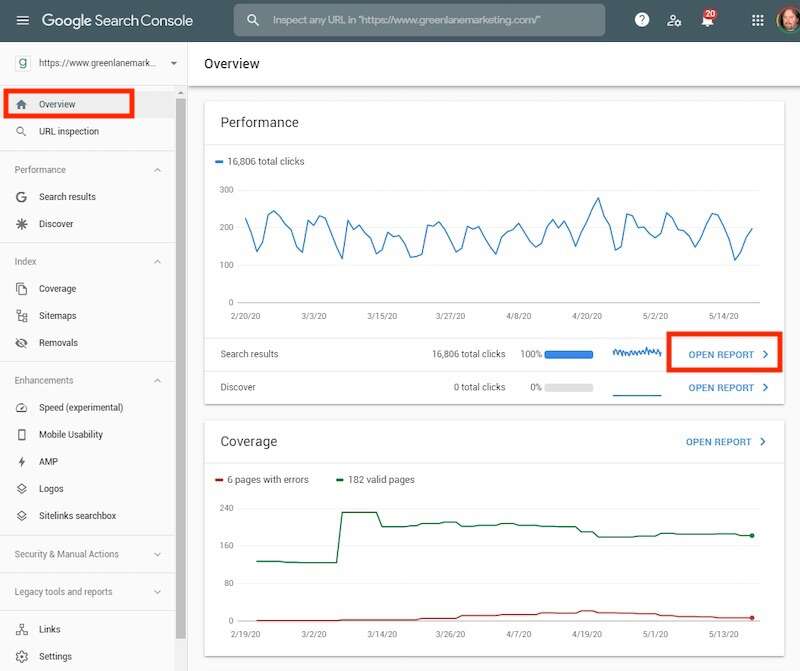
Task: Open the Coverage index report from sidebar
Action: [87, 289]
